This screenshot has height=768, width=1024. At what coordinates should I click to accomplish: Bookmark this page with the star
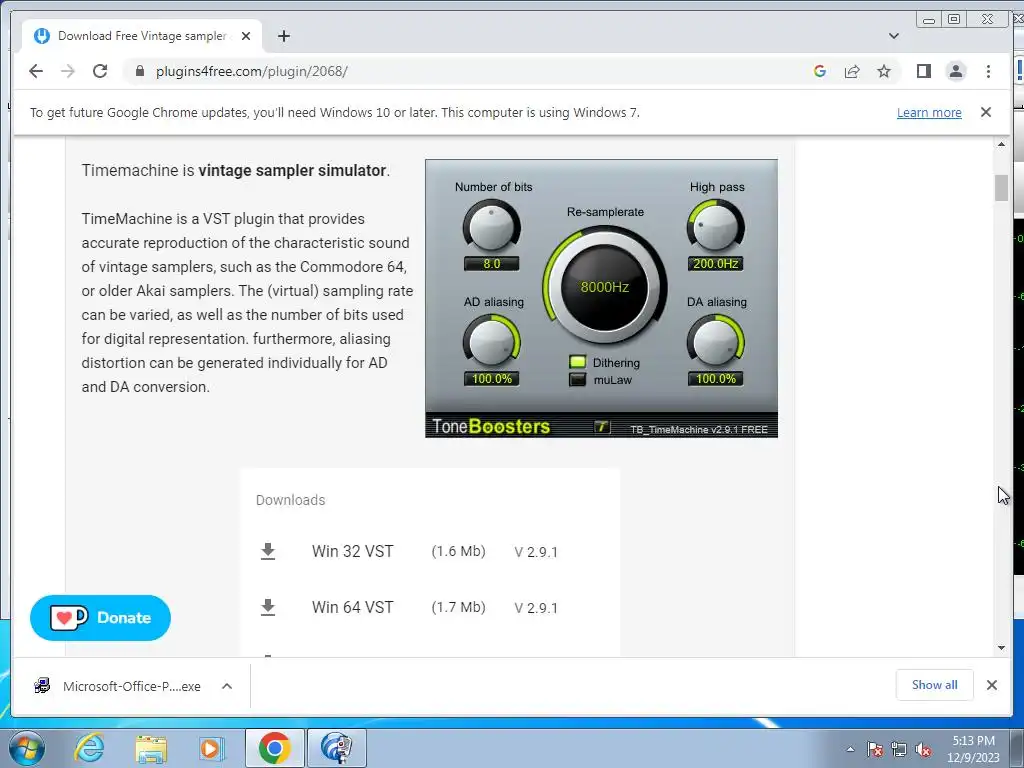point(884,71)
